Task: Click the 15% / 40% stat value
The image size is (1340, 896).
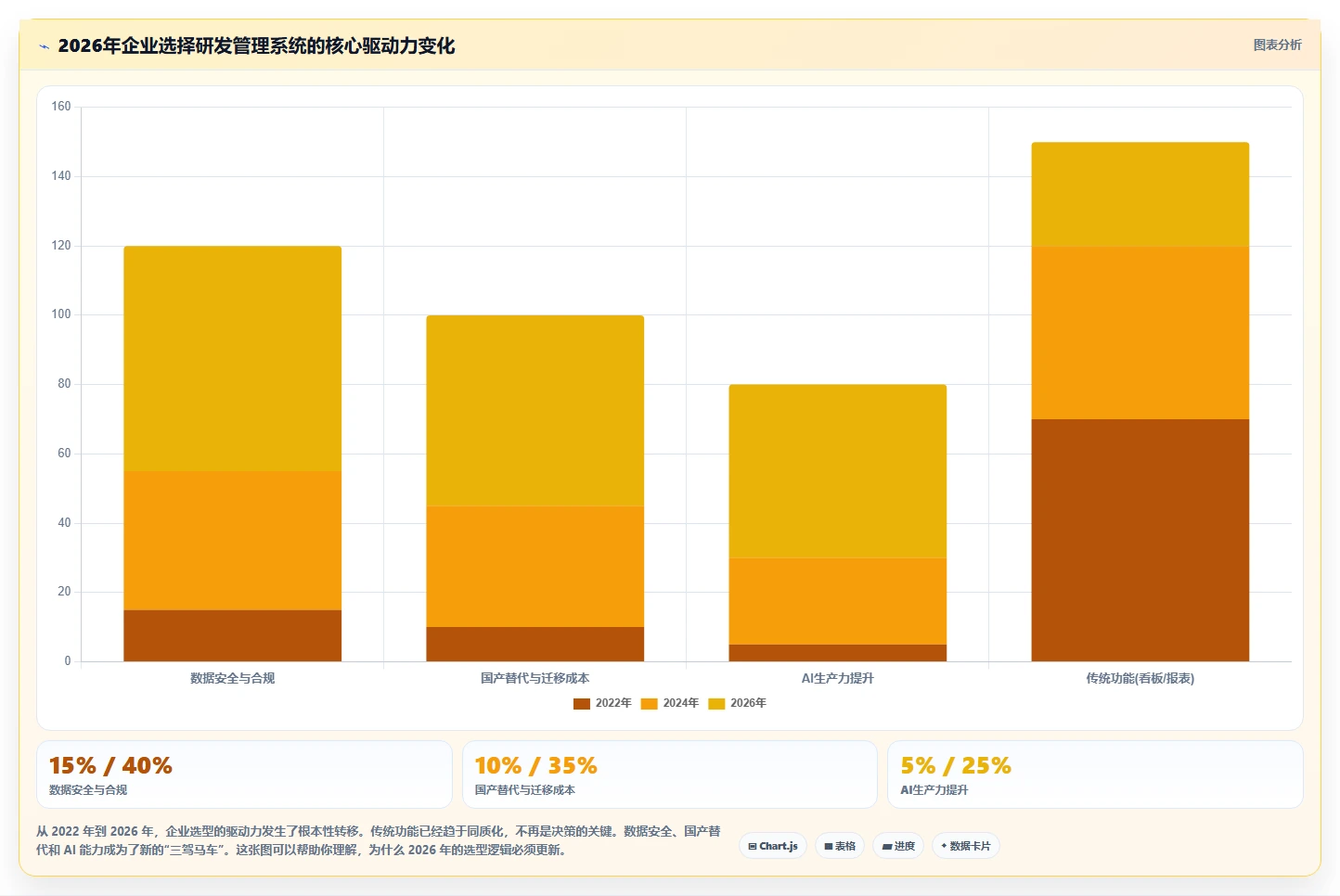Action: point(110,766)
